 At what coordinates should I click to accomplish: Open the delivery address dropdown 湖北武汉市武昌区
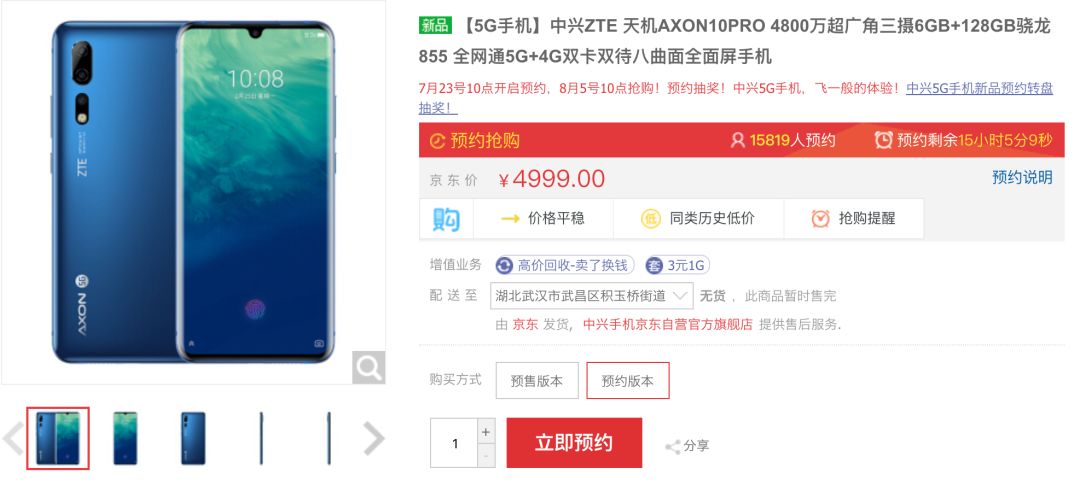pyautogui.click(x=592, y=296)
